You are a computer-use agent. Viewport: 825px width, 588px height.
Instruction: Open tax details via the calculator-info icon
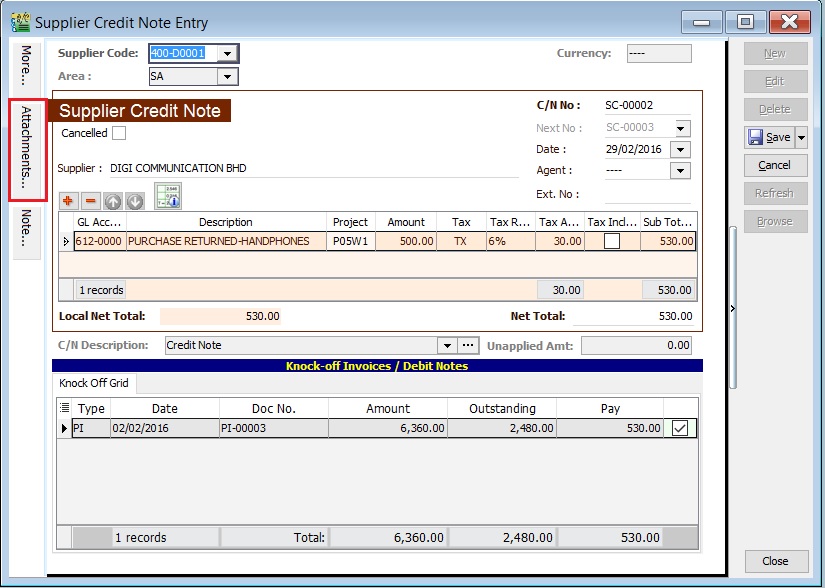(168, 198)
